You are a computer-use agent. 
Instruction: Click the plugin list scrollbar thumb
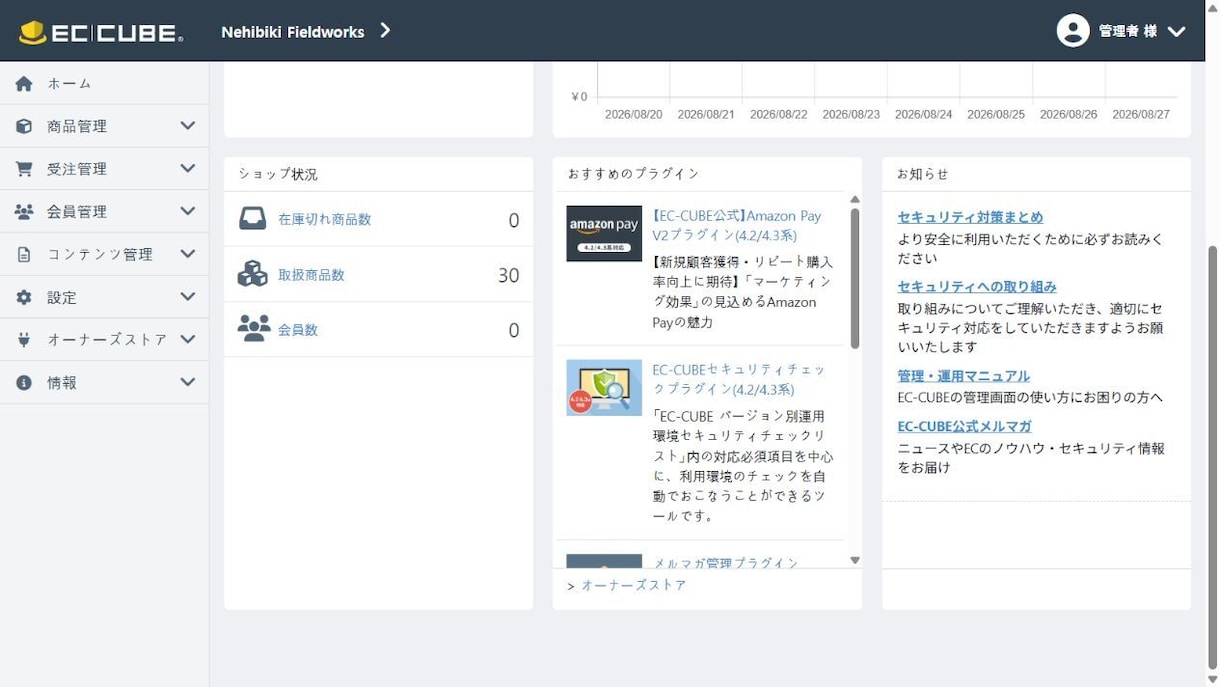[855, 278]
